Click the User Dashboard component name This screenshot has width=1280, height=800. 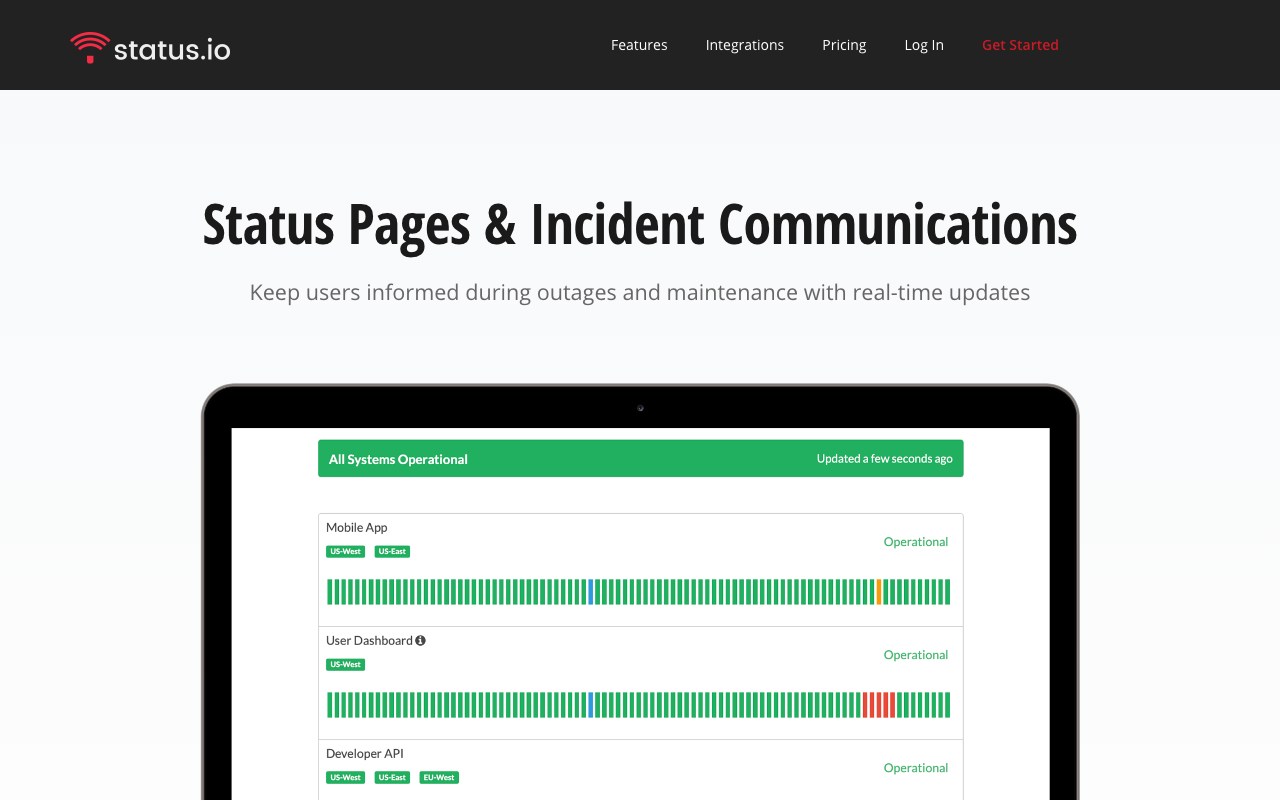[x=369, y=641]
